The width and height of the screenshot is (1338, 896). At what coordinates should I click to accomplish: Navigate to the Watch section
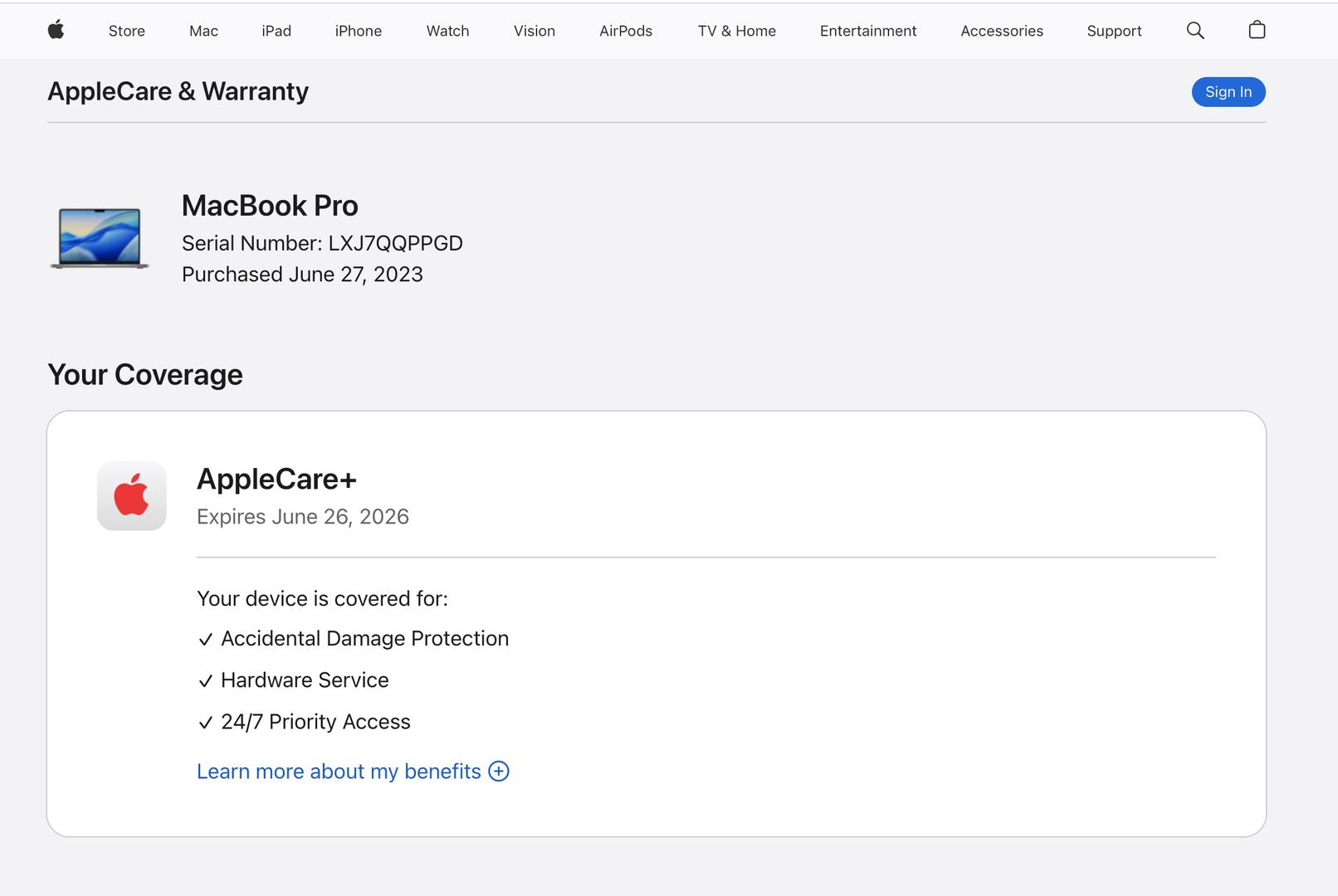(x=447, y=31)
